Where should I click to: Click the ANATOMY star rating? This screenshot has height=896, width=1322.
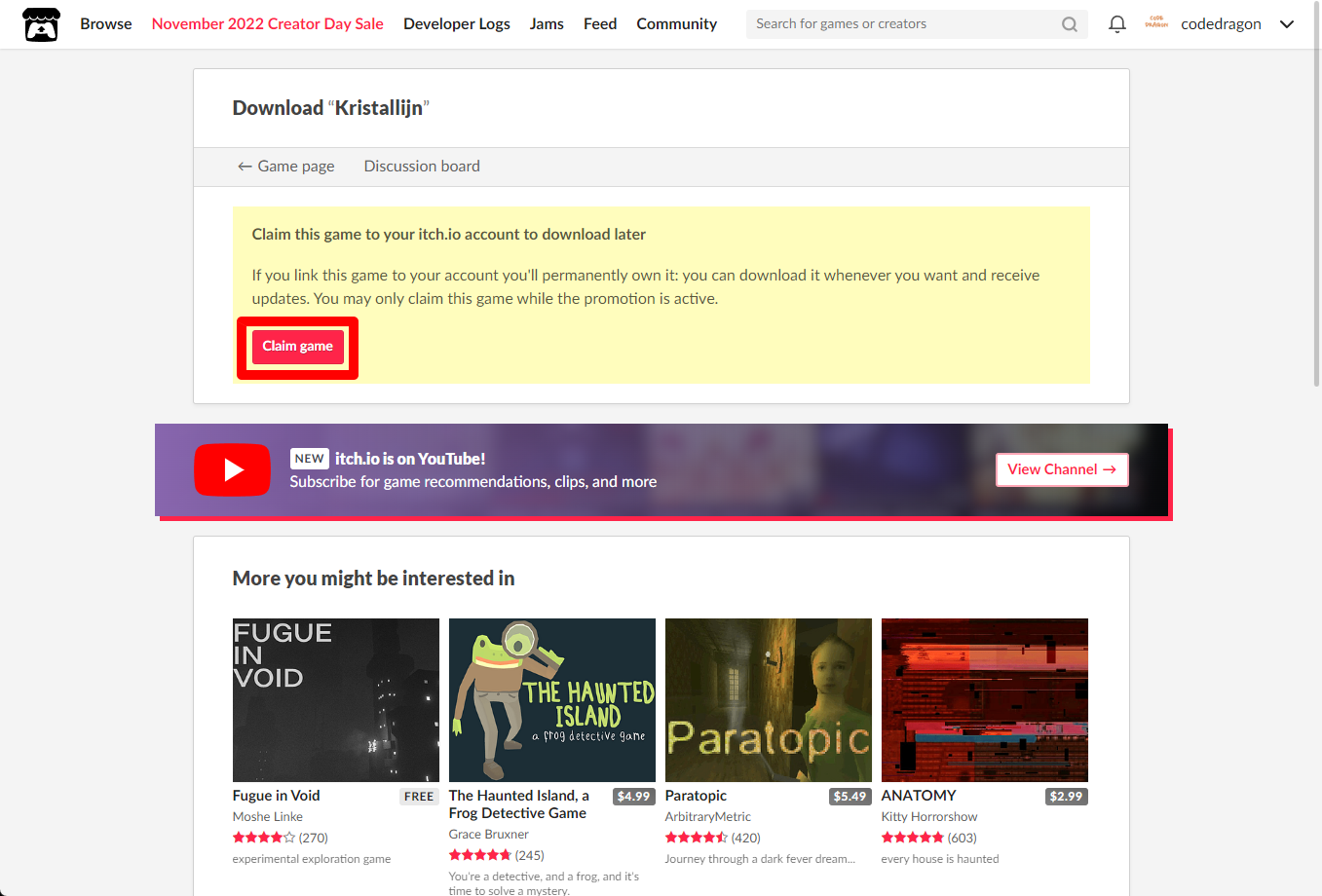913,838
